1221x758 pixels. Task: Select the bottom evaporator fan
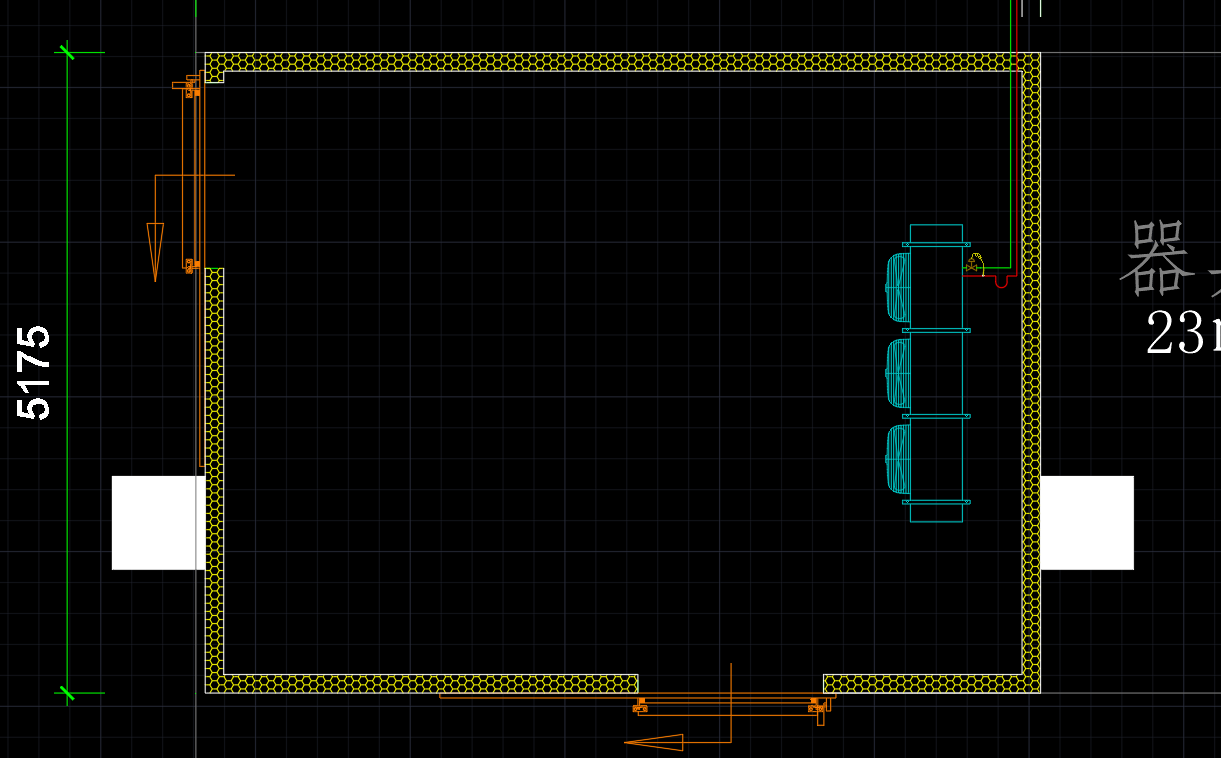(x=898, y=458)
